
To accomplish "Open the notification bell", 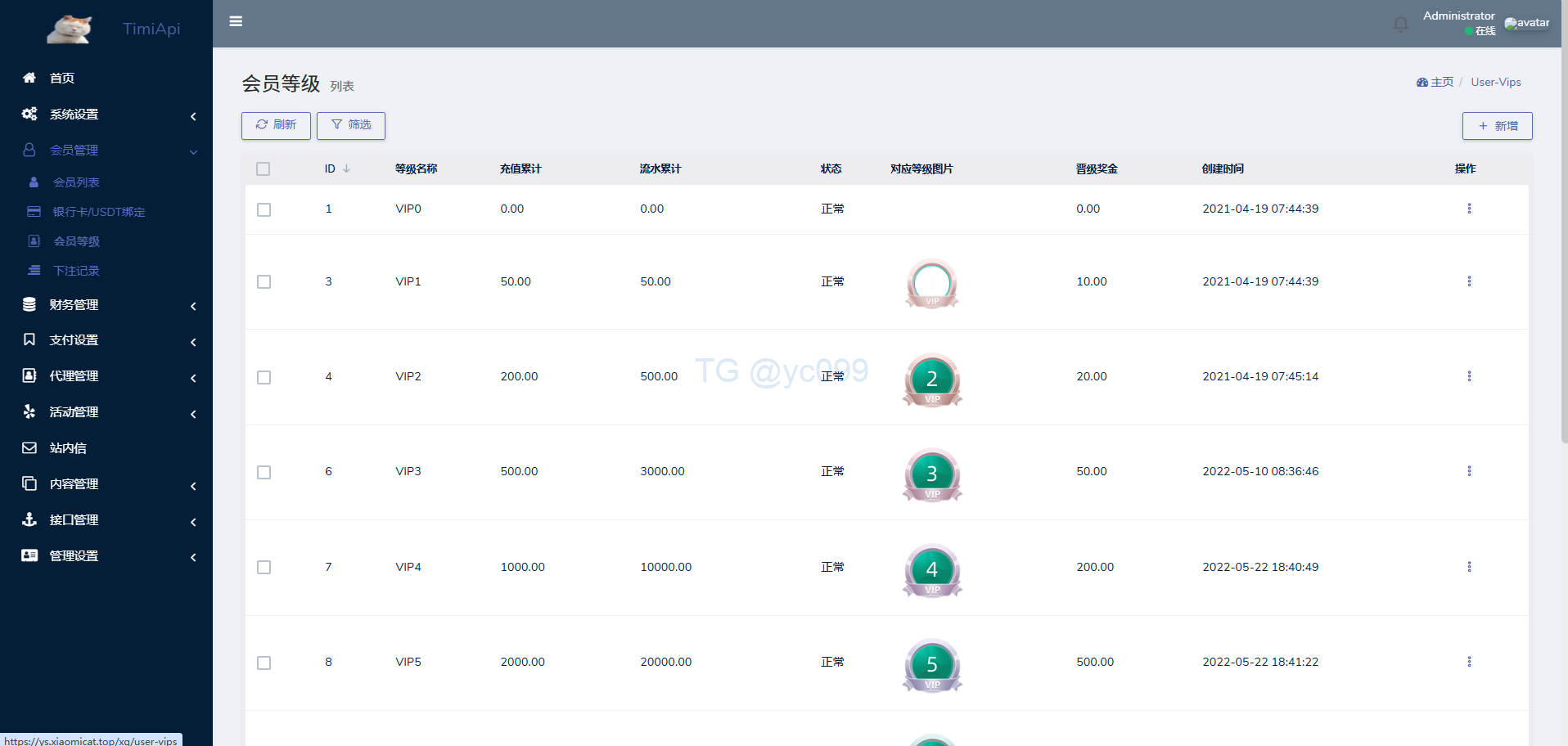I will tap(1400, 25).
